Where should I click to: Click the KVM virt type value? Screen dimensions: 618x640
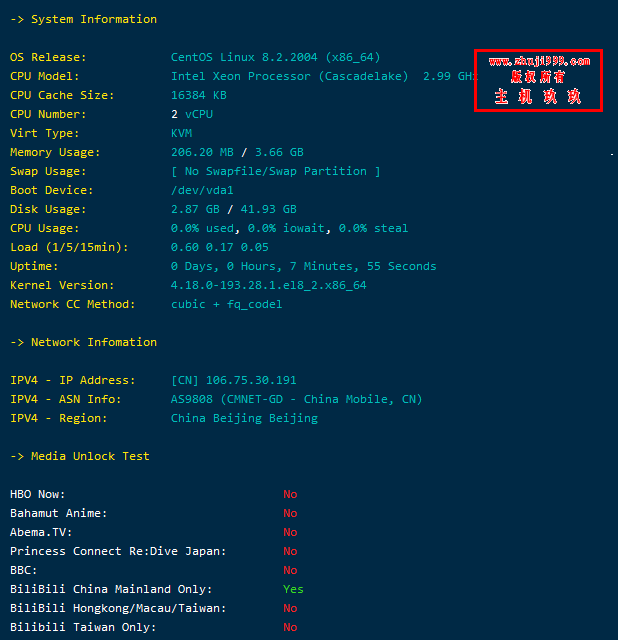(x=181, y=133)
